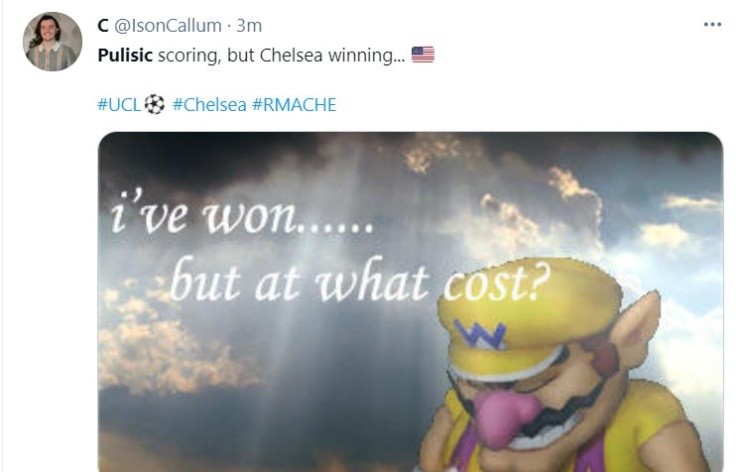The height and width of the screenshot is (472, 740).
Task: Click the blue W emblem on Wario's cap
Action: pyautogui.click(x=480, y=334)
